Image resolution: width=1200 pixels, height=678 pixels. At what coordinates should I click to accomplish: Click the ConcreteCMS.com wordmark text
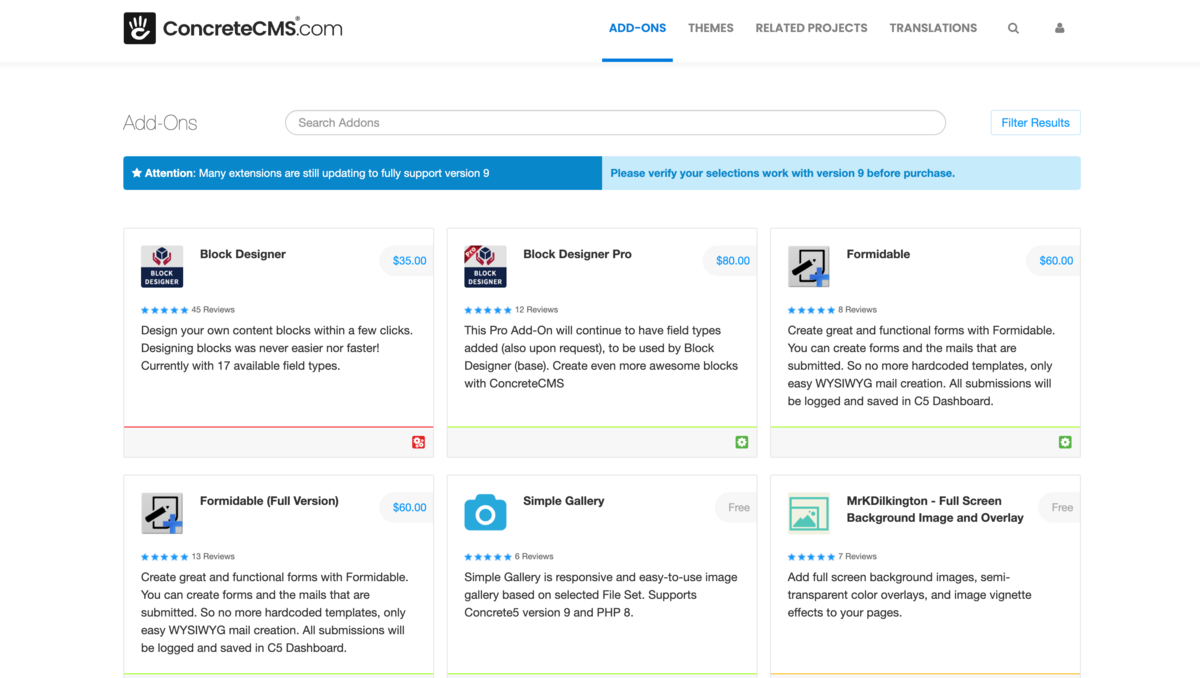(x=252, y=28)
